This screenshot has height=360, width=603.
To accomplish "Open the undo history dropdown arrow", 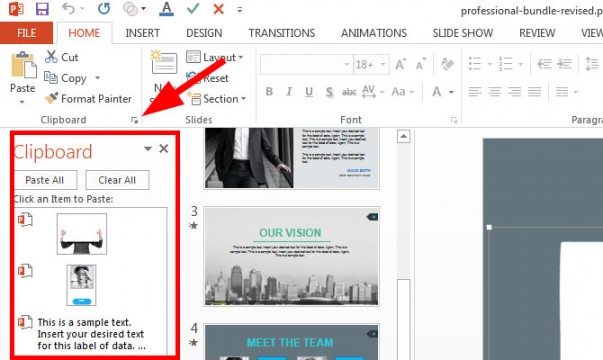I will click(82, 9).
